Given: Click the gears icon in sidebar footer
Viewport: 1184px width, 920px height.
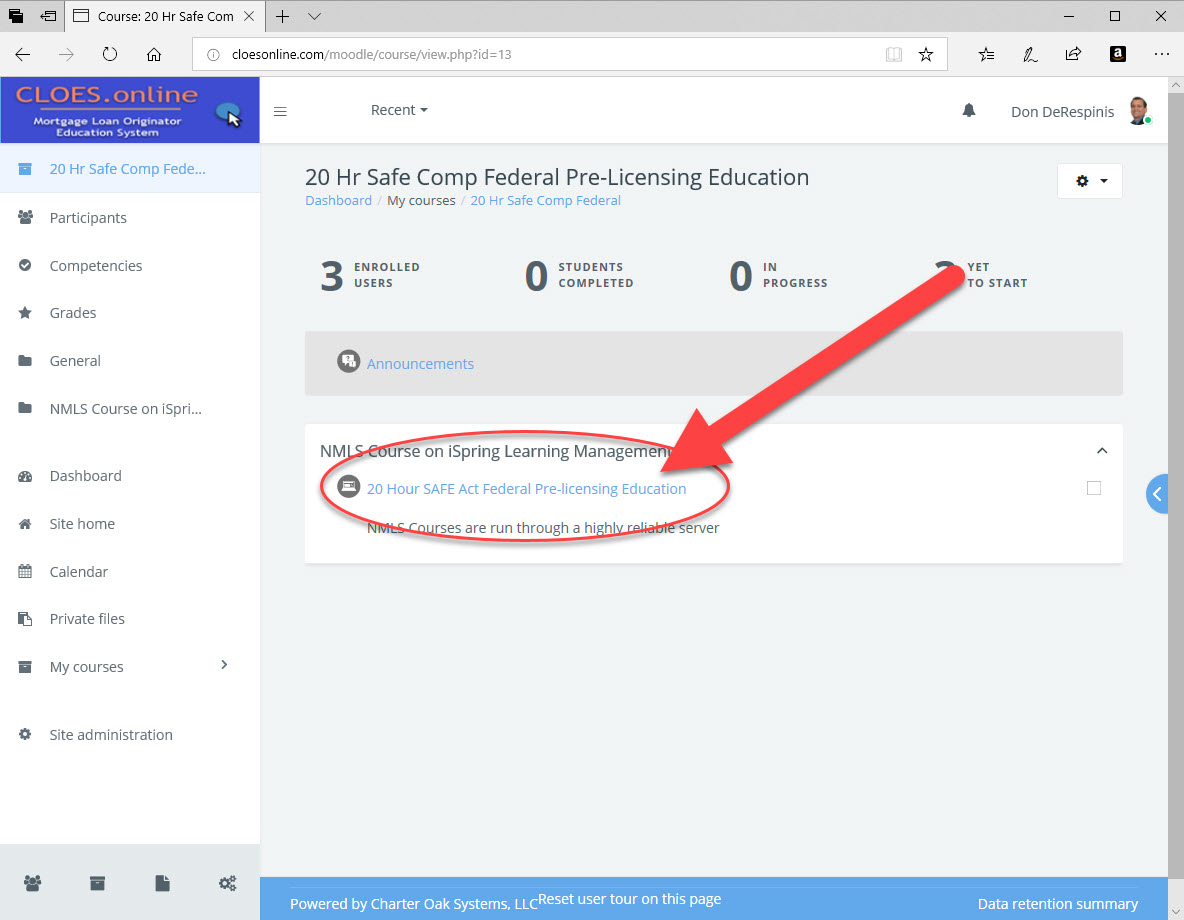Looking at the screenshot, I should [227, 883].
